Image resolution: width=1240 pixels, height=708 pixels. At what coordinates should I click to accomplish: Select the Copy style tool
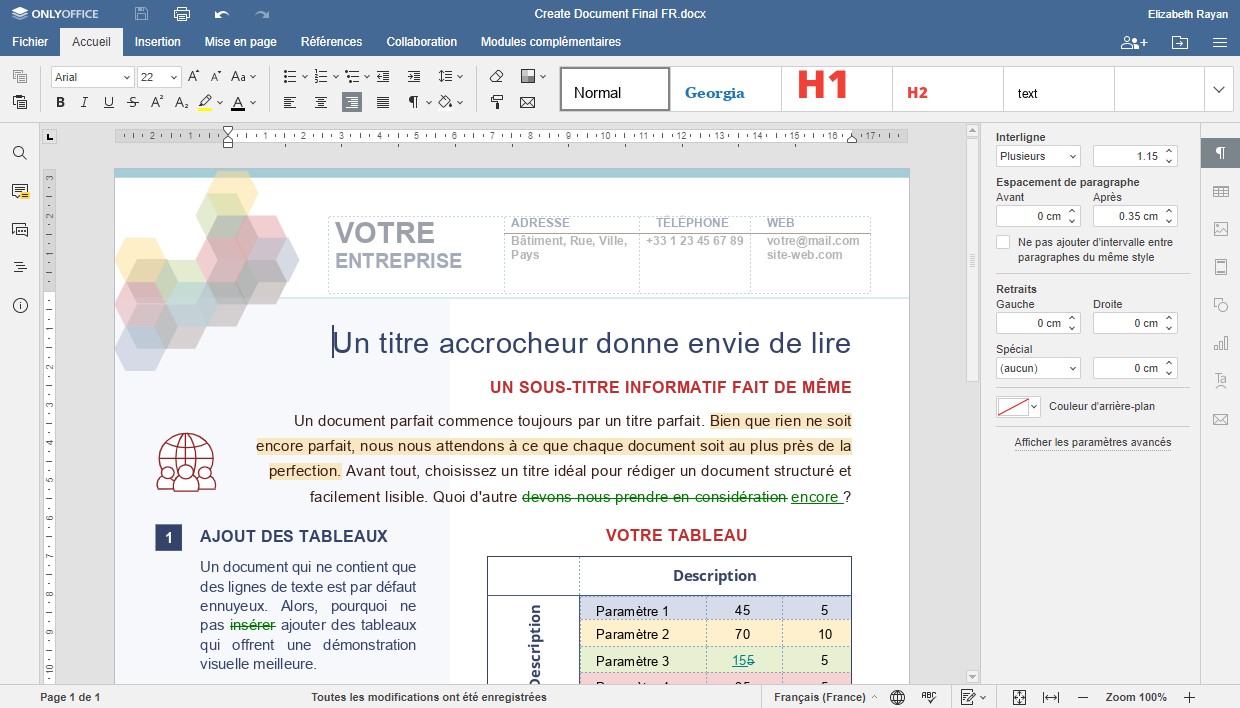click(497, 103)
